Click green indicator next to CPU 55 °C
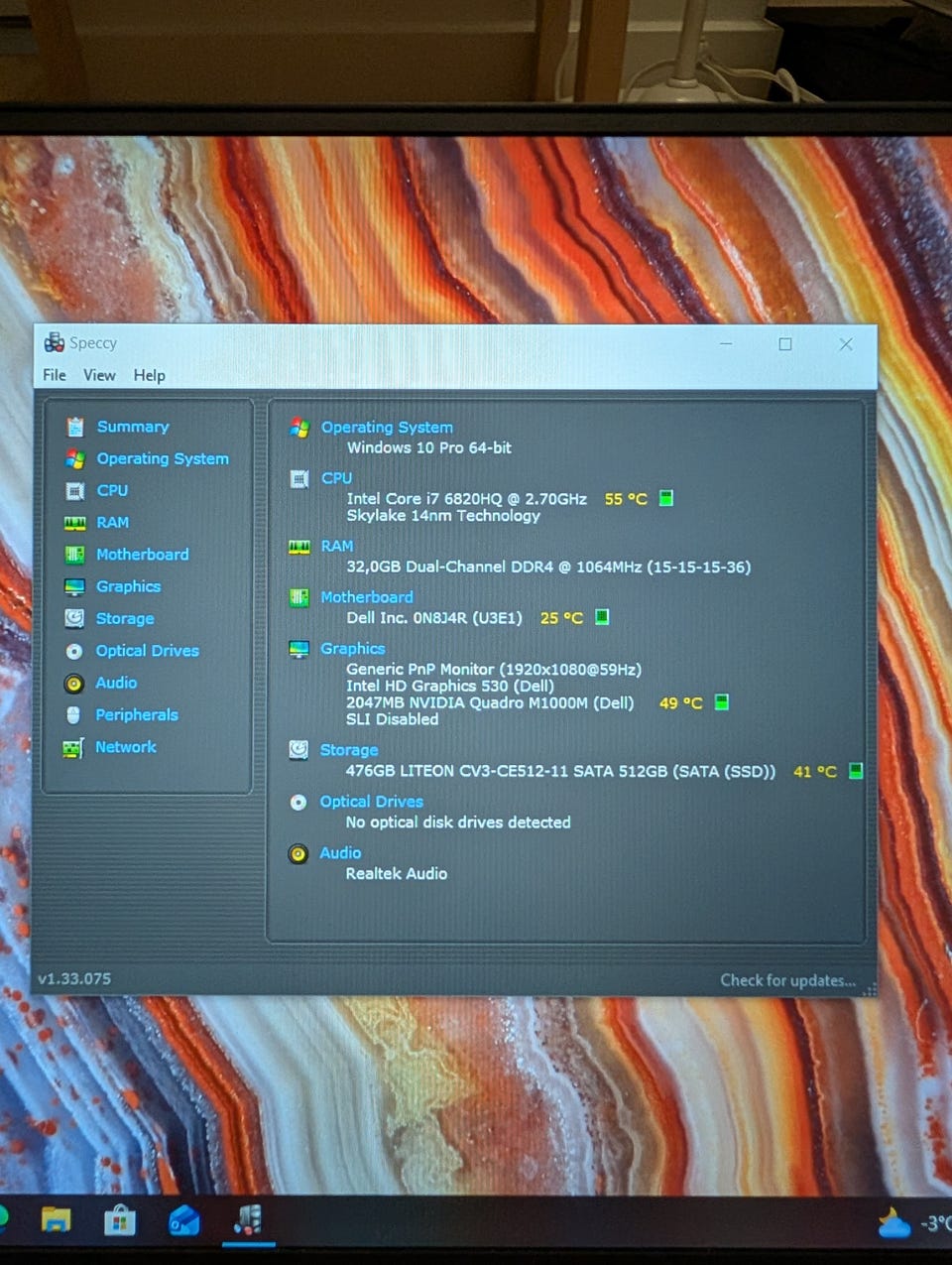This screenshot has width=952, height=1265. (x=666, y=498)
